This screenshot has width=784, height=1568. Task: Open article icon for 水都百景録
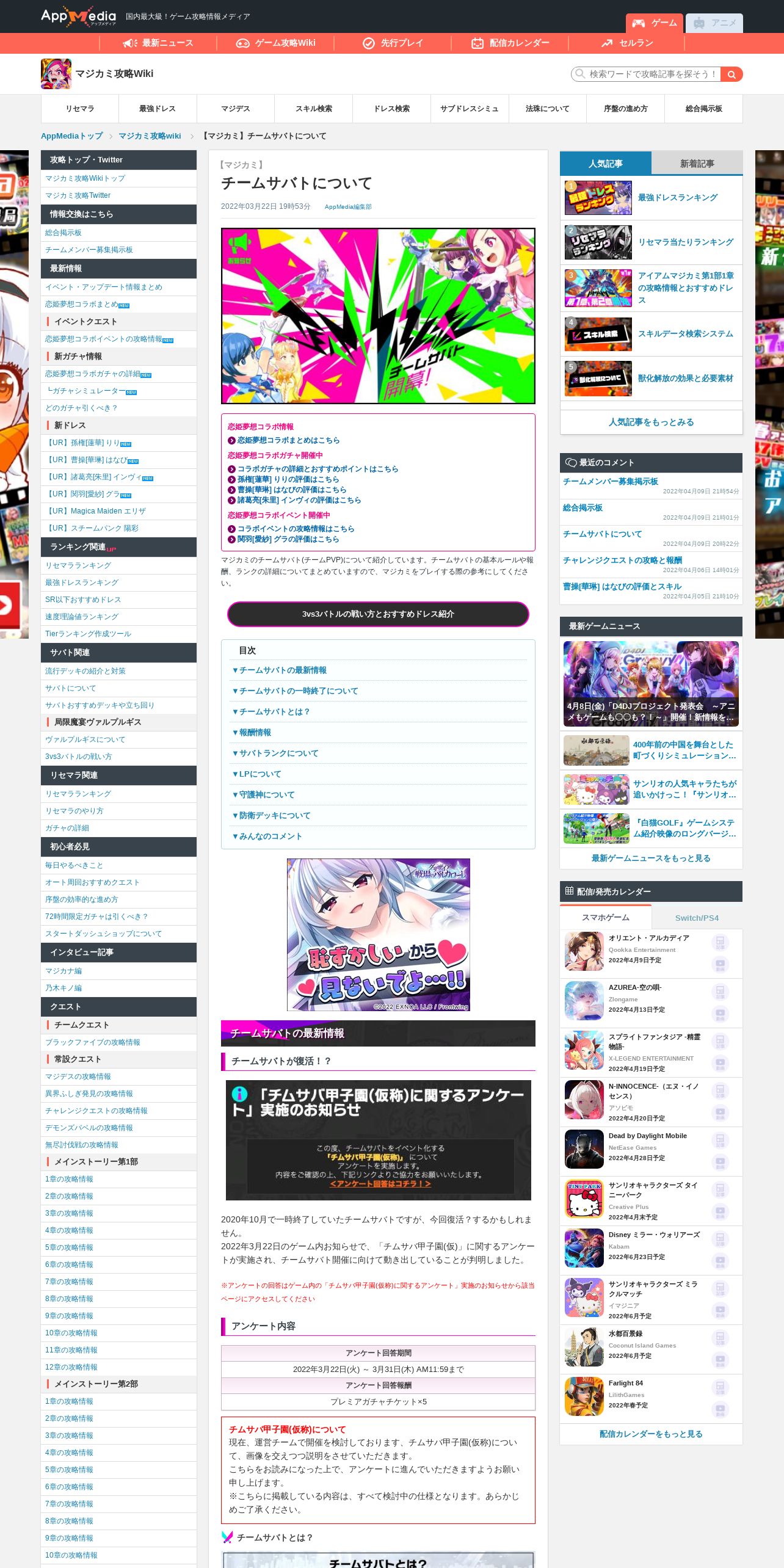[x=720, y=1338]
